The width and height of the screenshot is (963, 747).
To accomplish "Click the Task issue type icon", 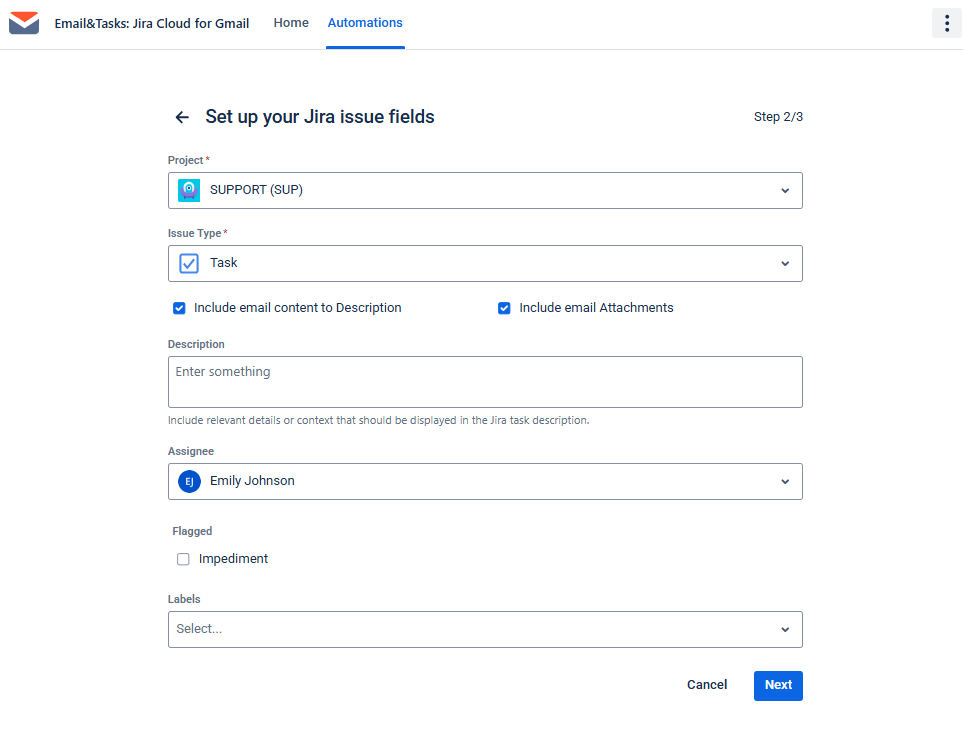I will [x=189, y=264].
